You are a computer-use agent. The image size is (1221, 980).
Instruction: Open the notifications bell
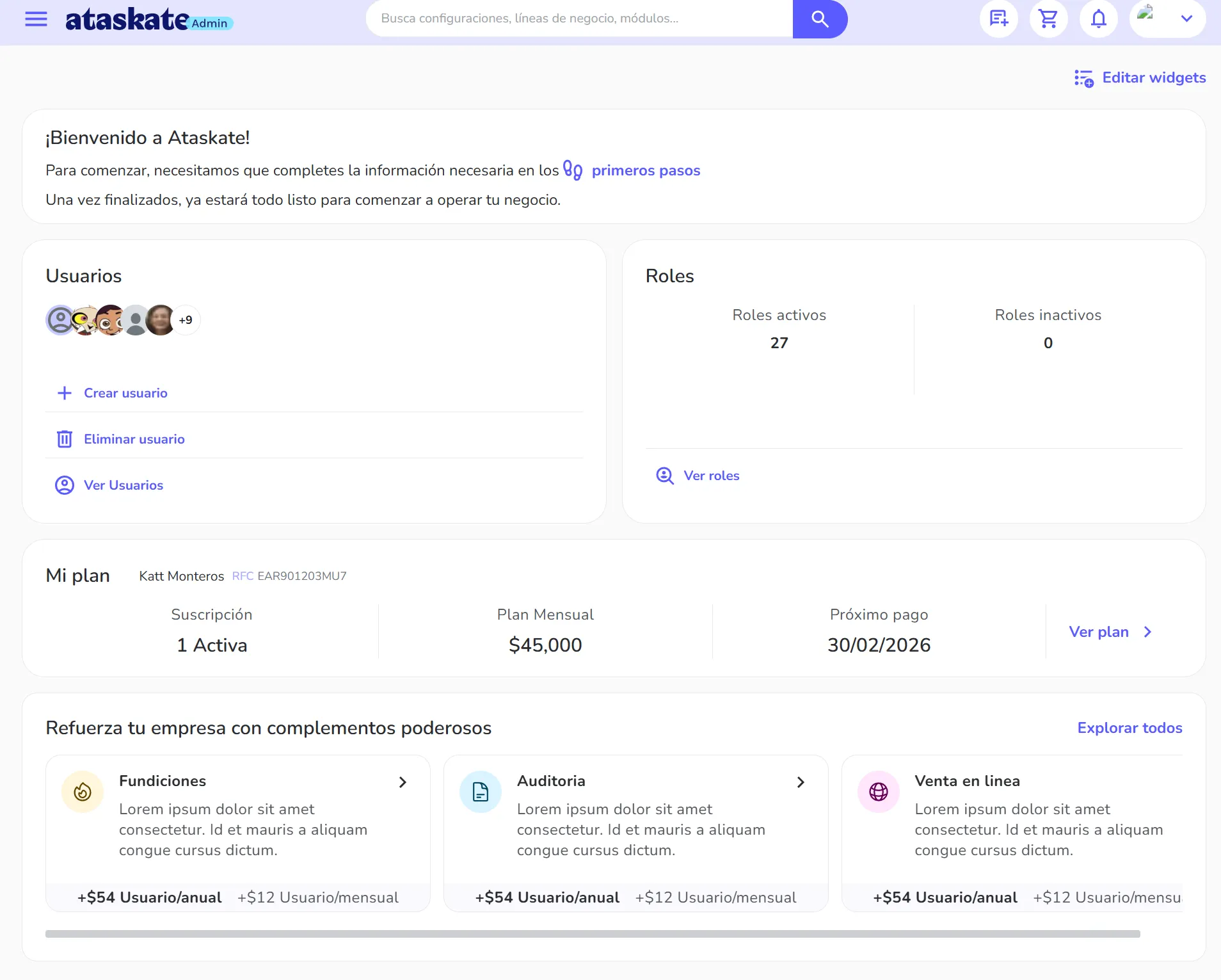point(1098,19)
